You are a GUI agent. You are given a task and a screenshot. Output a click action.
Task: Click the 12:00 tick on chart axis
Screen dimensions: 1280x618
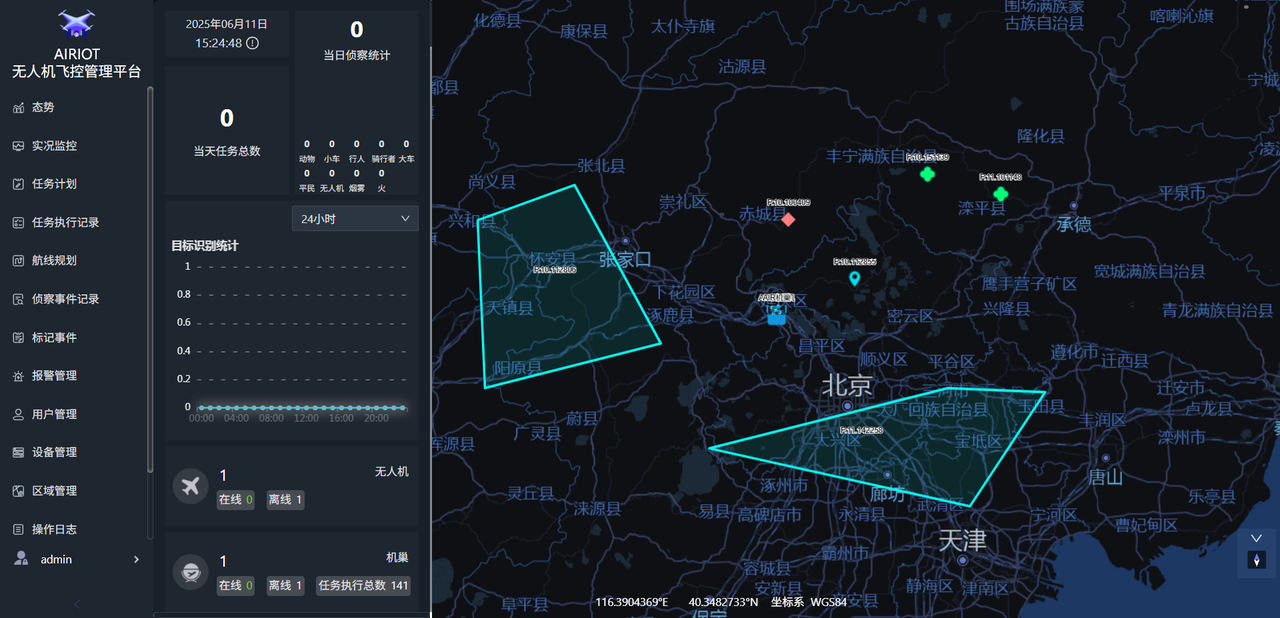coord(306,419)
